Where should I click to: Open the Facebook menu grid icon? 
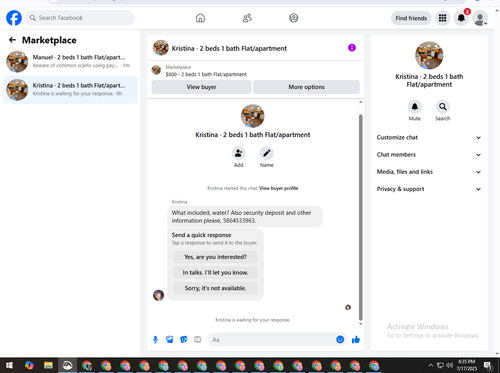(442, 18)
